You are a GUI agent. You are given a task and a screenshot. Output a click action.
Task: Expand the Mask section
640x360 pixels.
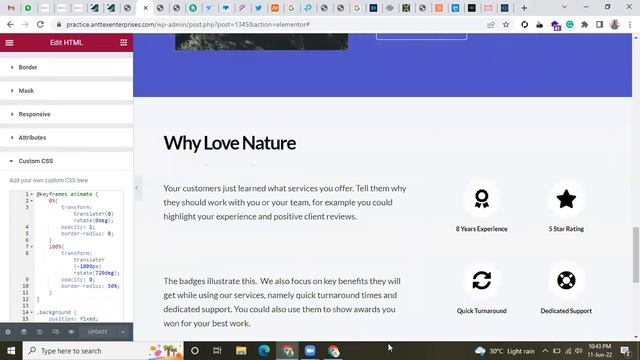pyautogui.click(x=67, y=91)
